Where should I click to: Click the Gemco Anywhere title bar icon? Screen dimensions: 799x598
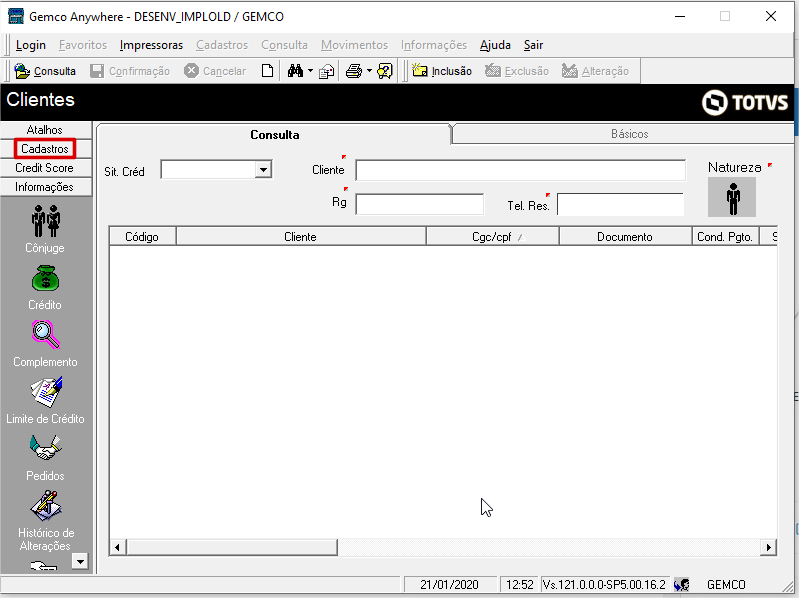[16, 16]
